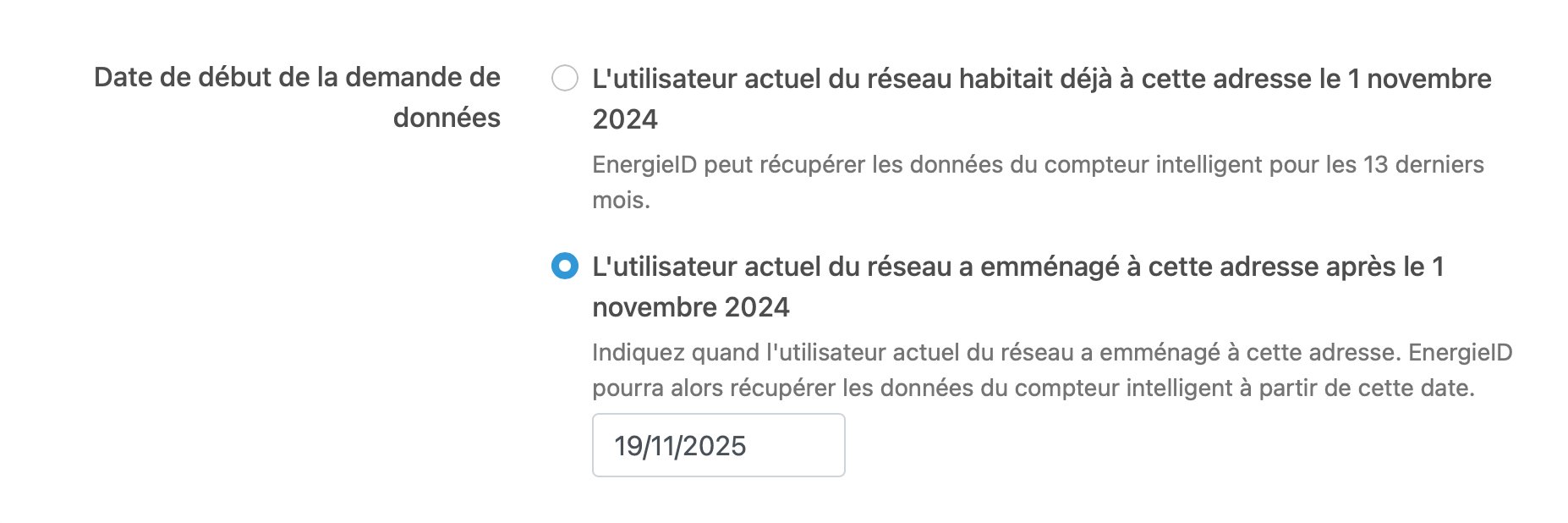
Task: Click "EnergieID" ending the second help text's first line
Action: pyautogui.click(x=1460, y=352)
